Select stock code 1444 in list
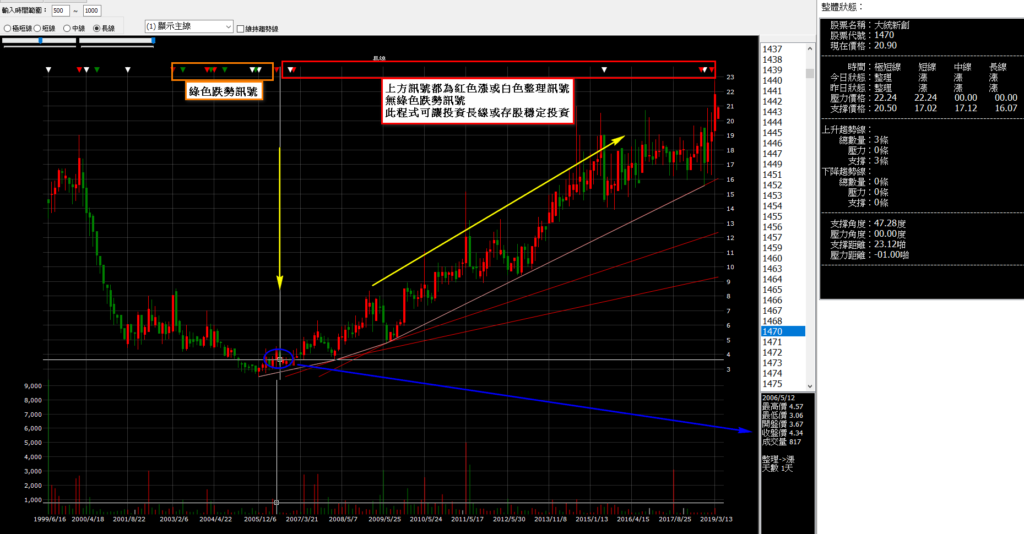1024x534 pixels. point(782,122)
